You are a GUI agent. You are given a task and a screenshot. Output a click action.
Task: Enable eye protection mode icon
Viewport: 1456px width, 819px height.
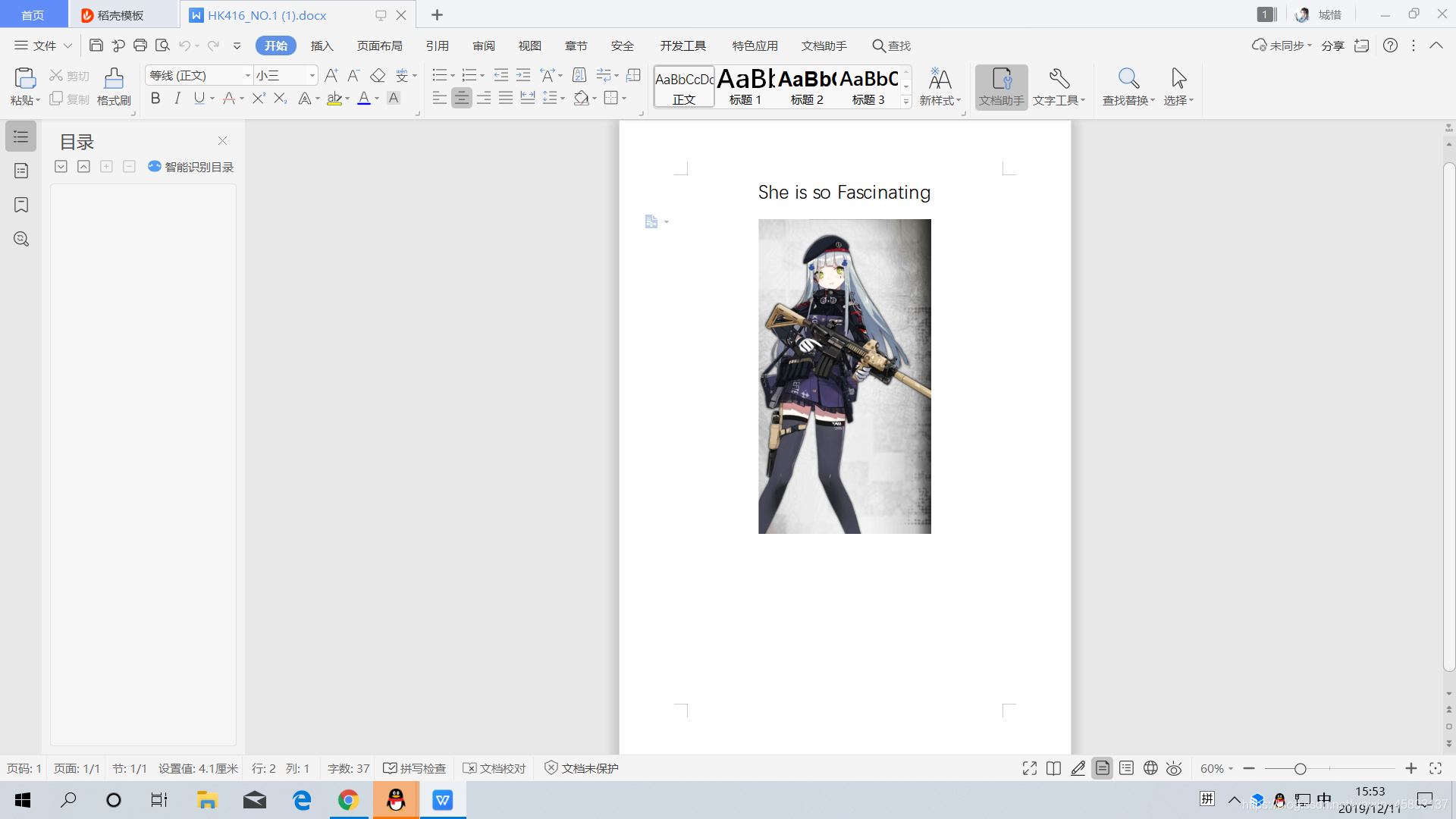pyautogui.click(x=1174, y=769)
